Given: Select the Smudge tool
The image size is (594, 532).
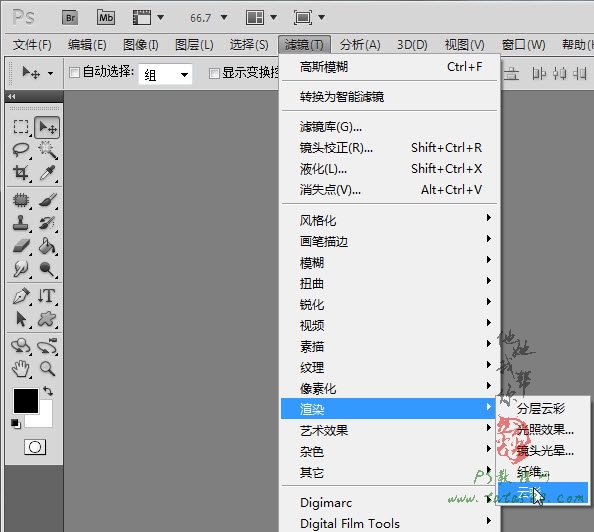Looking at the screenshot, I should pyautogui.click(x=21, y=269).
